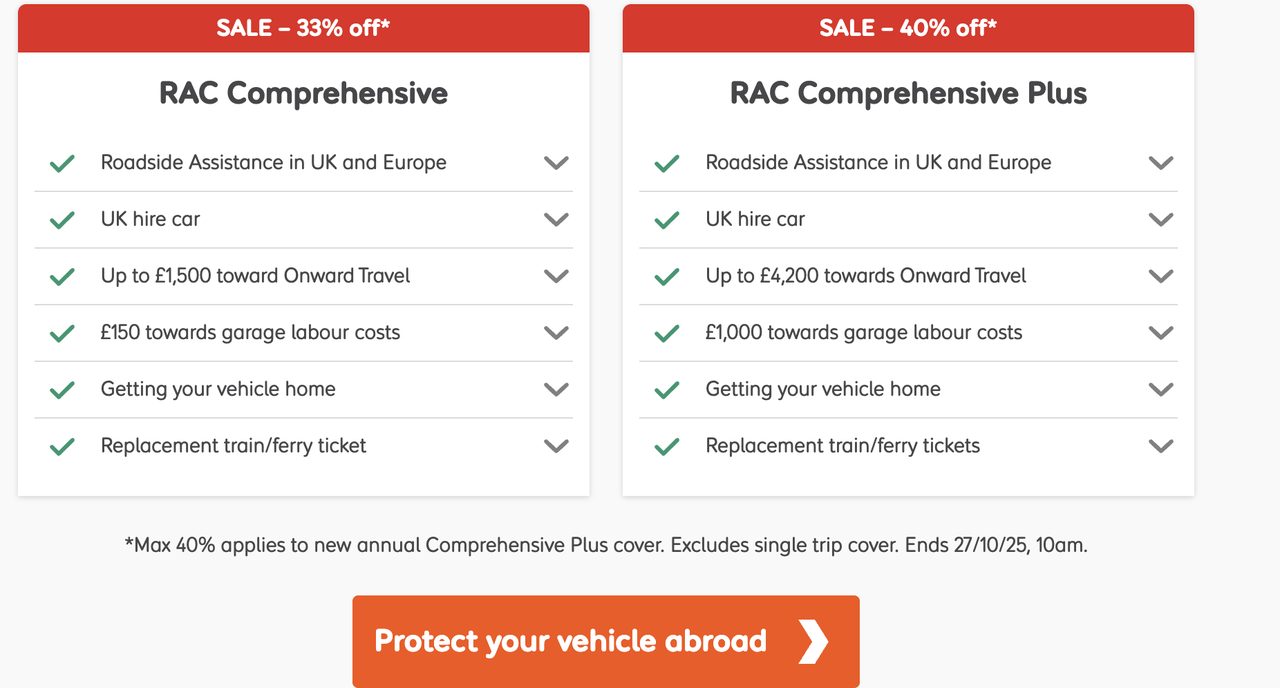1280x688 pixels.
Task: Click the SALE – 40% off banner
Action: [x=908, y=28]
